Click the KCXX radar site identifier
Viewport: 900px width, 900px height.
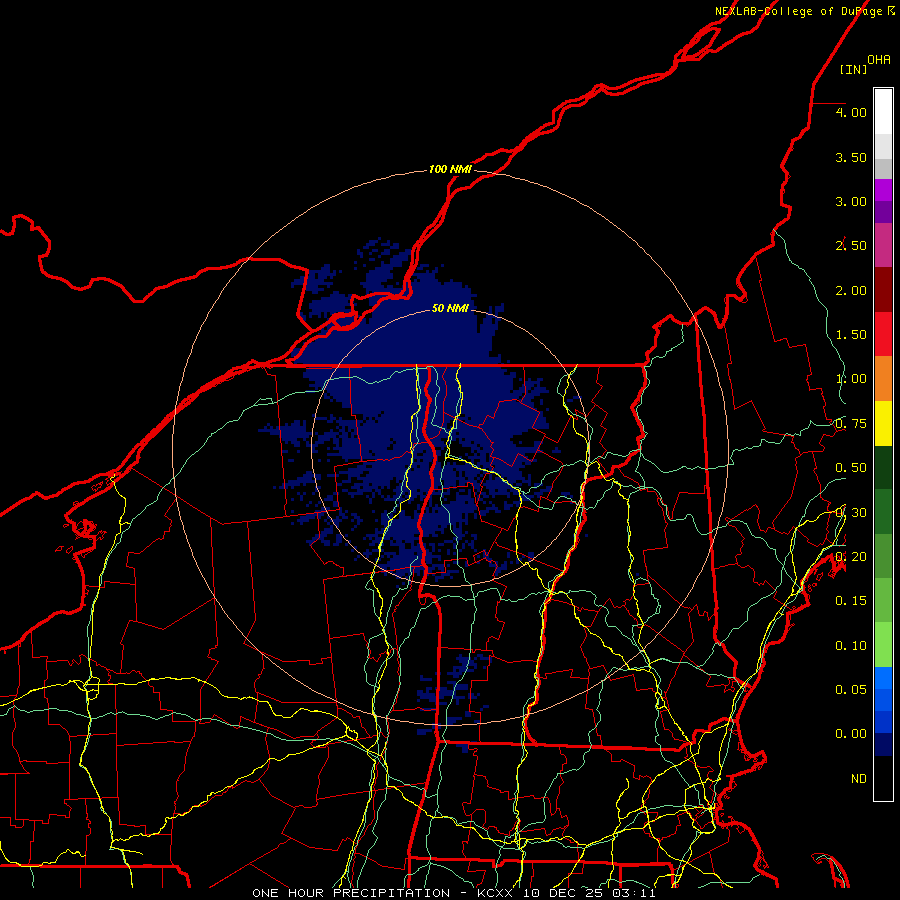[x=496, y=893]
